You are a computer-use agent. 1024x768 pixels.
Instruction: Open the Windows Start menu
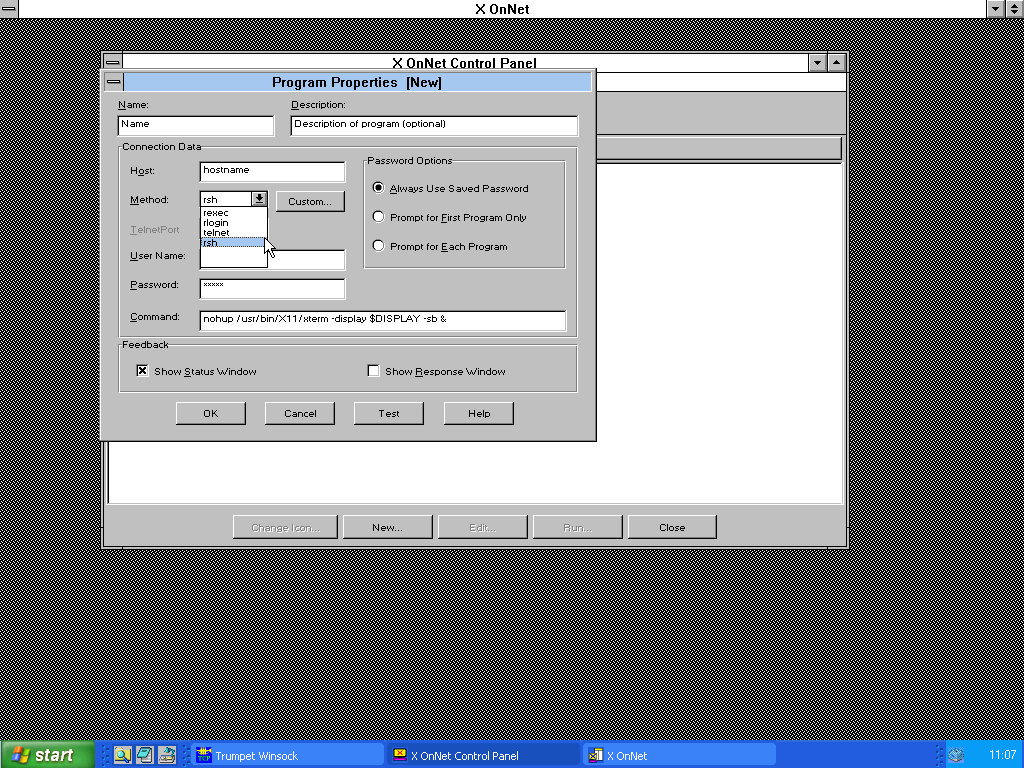tap(48, 755)
